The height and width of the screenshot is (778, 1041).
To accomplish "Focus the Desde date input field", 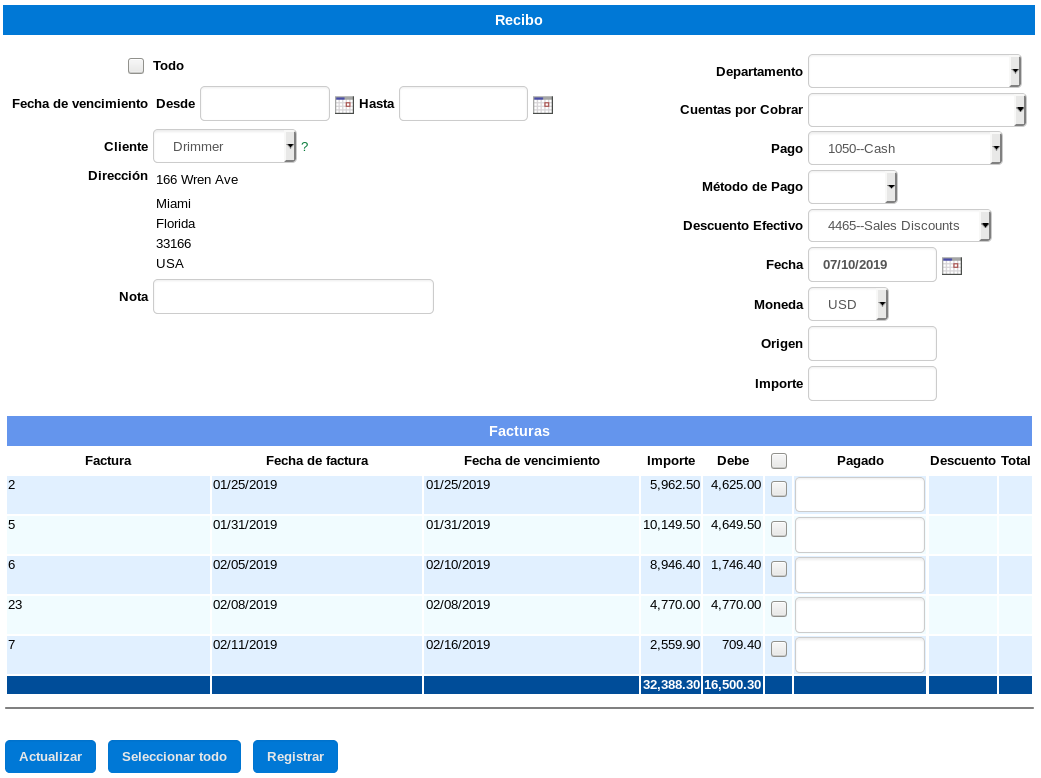I will tap(265, 104).
